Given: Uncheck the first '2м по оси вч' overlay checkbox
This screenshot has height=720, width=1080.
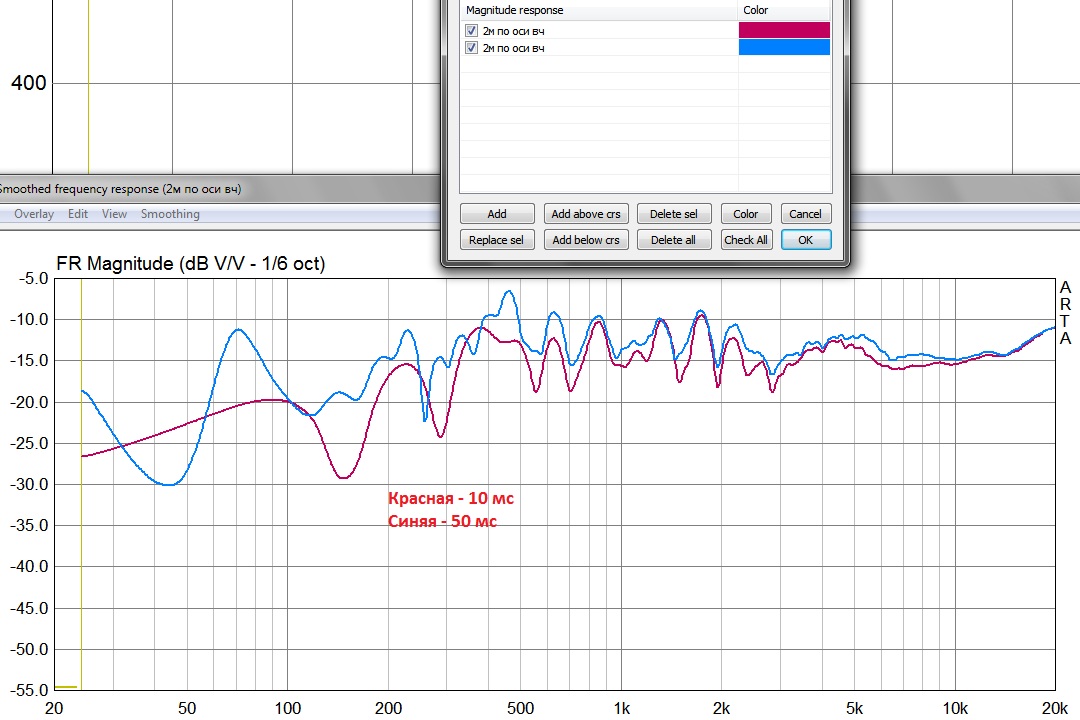Looking at the screenshot, I should (471, 30).
